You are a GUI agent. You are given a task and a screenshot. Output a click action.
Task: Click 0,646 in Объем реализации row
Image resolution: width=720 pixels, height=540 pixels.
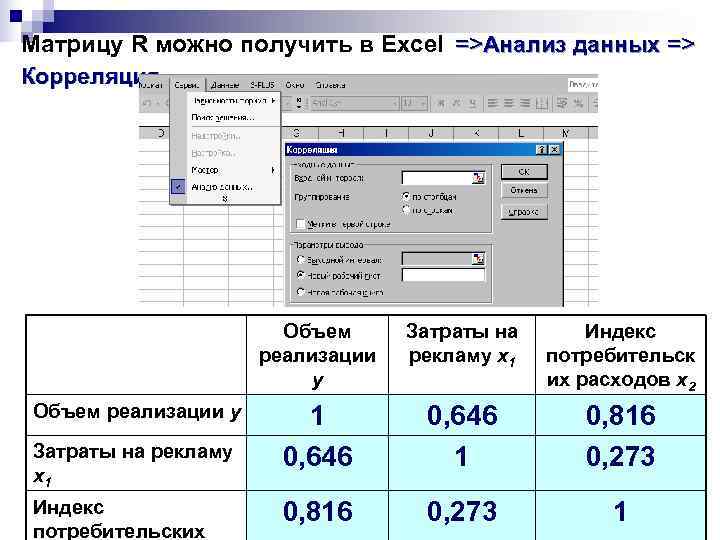[x=462, y=415]
